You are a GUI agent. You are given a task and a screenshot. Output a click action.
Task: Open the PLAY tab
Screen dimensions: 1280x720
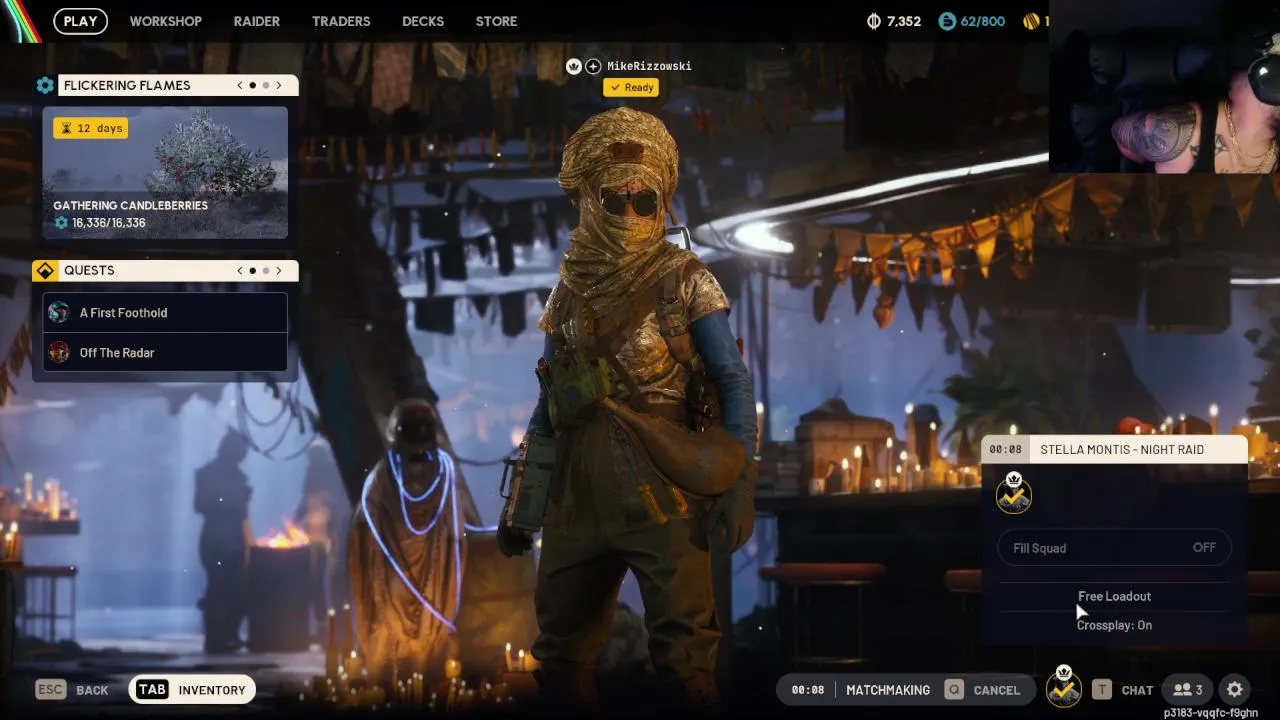coord(80,21)
